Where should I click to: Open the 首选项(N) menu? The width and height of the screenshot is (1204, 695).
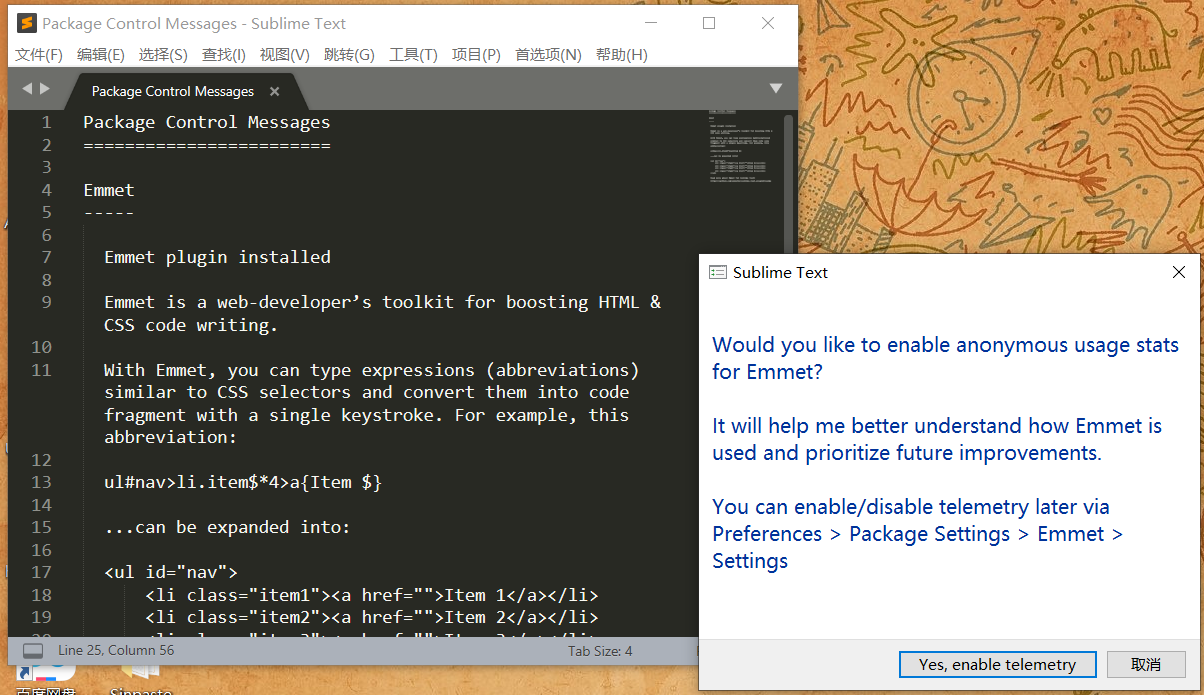[548, 55]
